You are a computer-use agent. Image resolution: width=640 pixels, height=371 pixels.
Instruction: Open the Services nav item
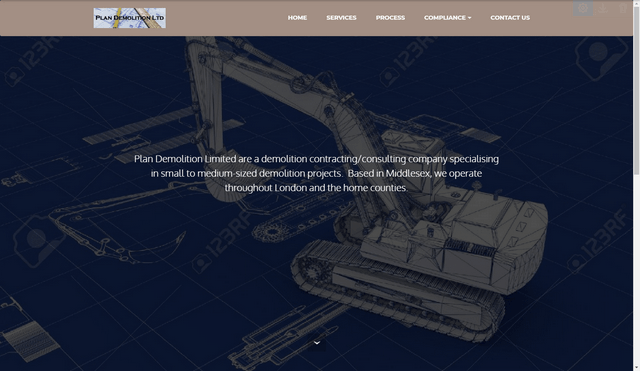click(x=341, y=18)
